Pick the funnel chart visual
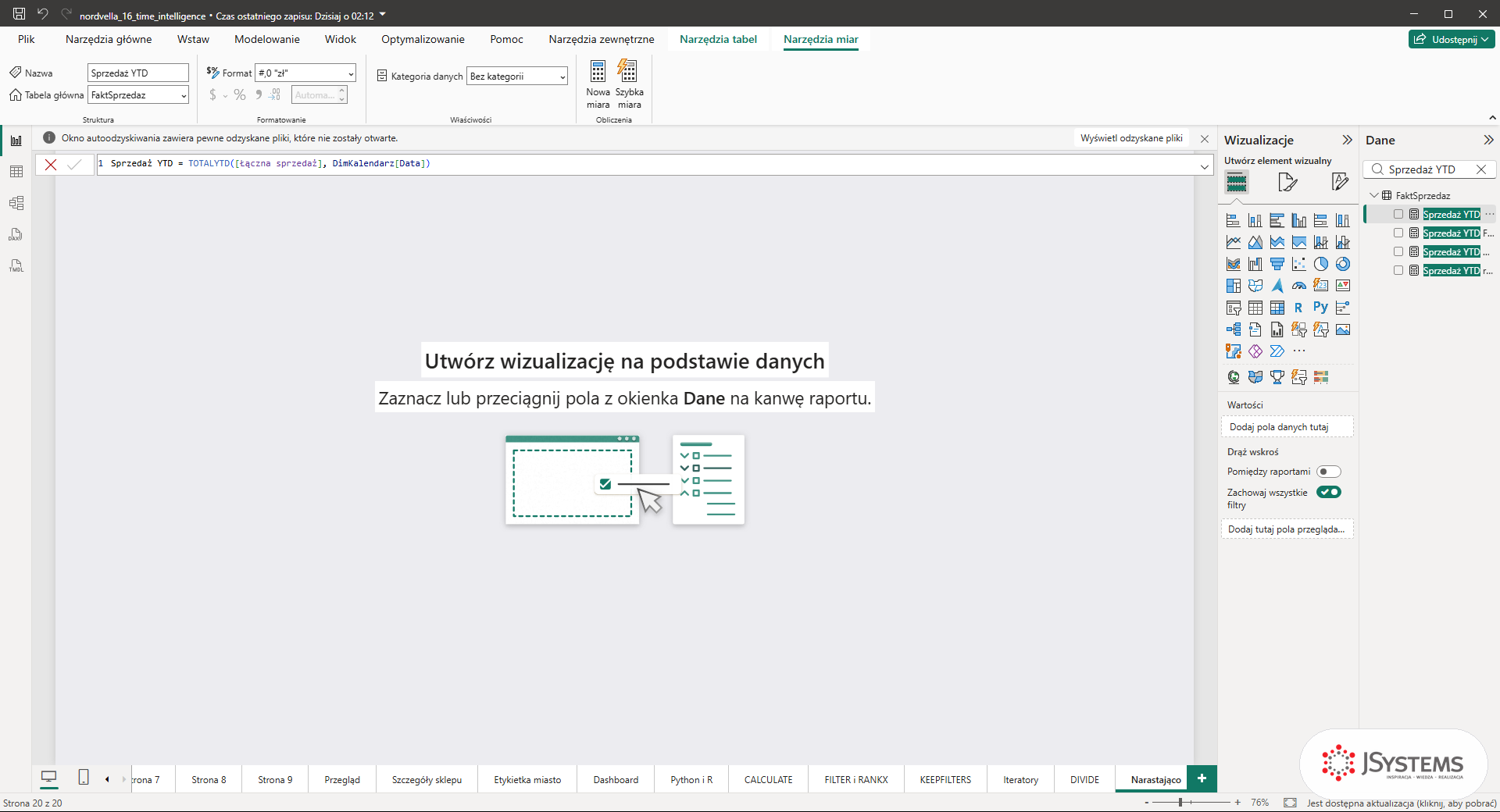The width and height of the screenshot is (1500, 812). (1277, 264)
